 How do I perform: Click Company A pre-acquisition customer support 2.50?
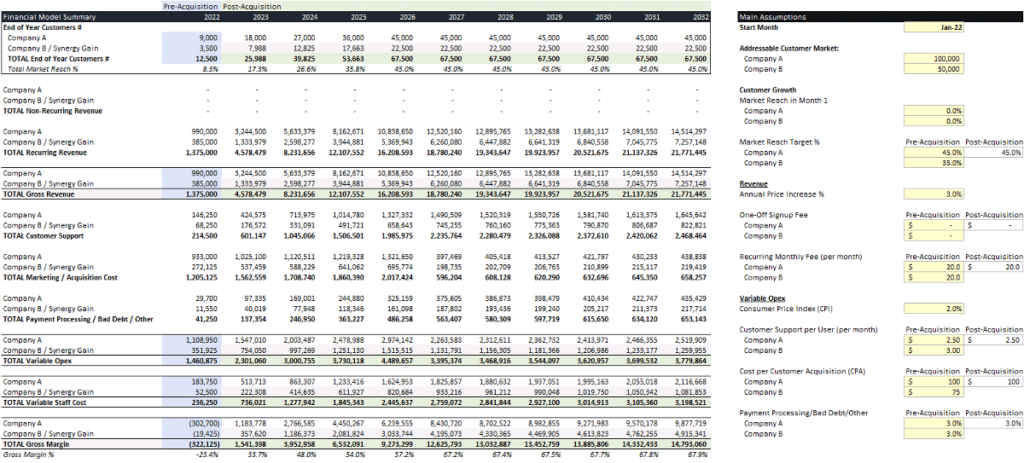pos(935,340)
